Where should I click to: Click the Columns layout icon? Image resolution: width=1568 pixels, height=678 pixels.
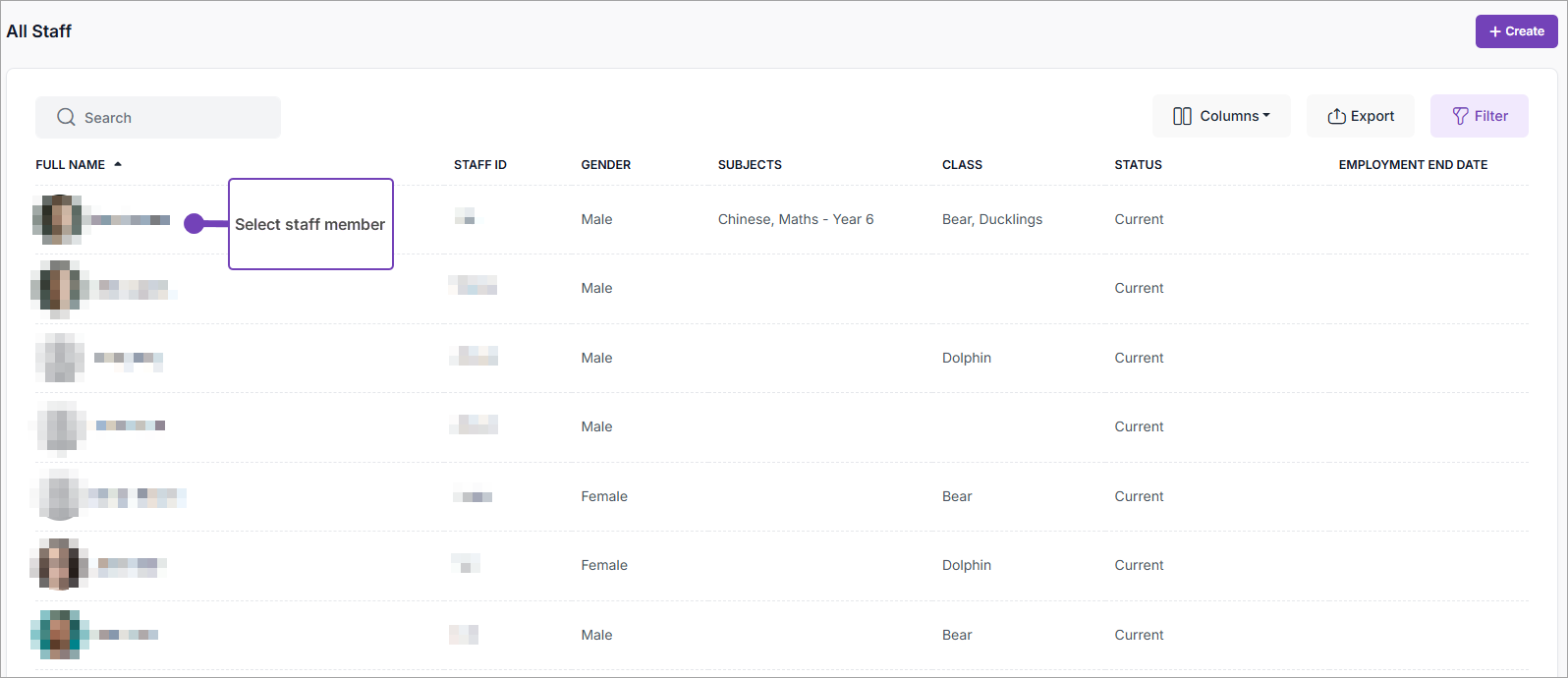[1182, 116]
